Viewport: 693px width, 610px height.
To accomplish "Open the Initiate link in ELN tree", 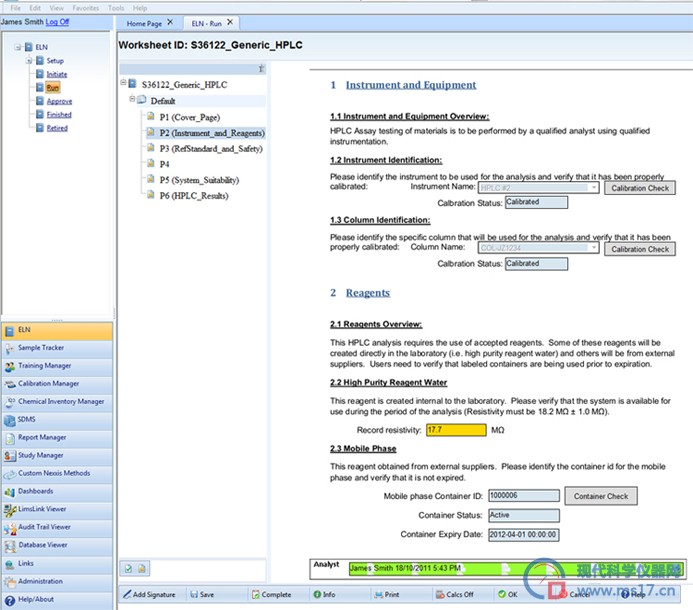I will pos(57,74).
